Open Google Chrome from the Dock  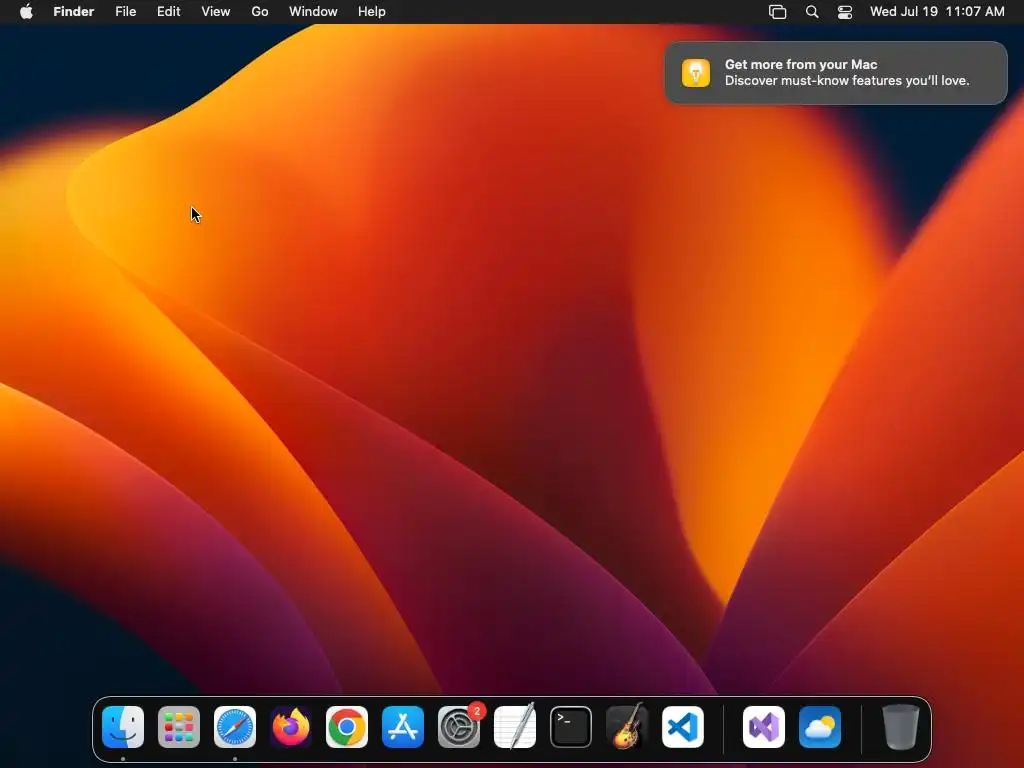click(347, 727)
